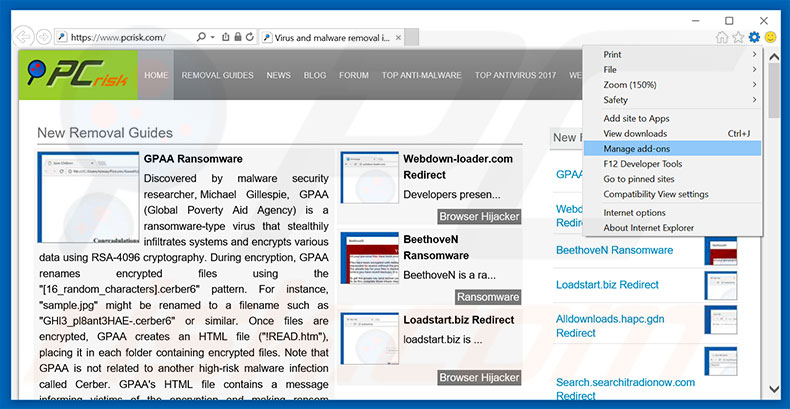Select Go to pinned sites
Image resolution: width=790 pixels, height=409 pixels.
(672, 179)
